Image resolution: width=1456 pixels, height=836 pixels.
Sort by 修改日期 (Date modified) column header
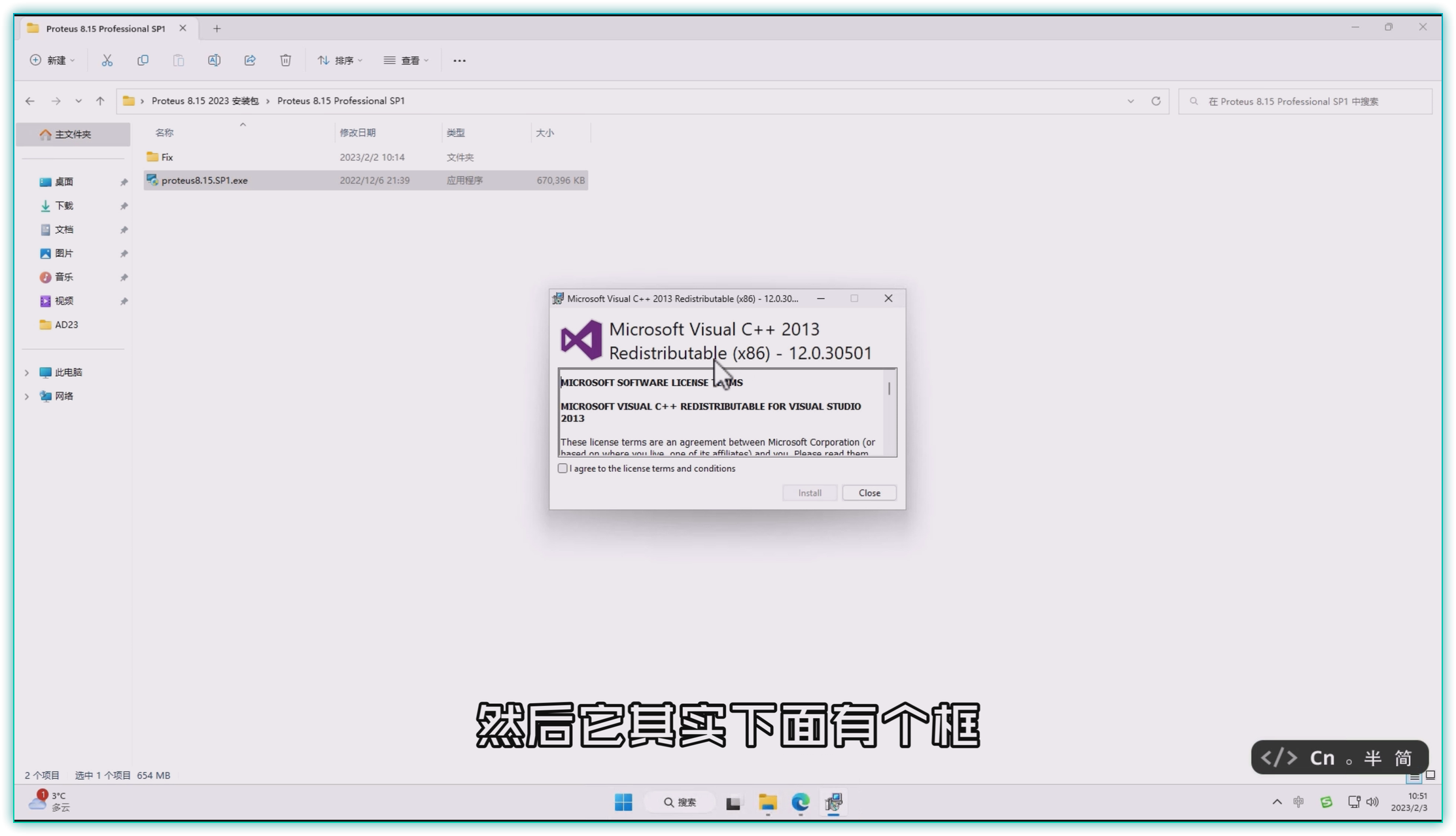[357, 133]
